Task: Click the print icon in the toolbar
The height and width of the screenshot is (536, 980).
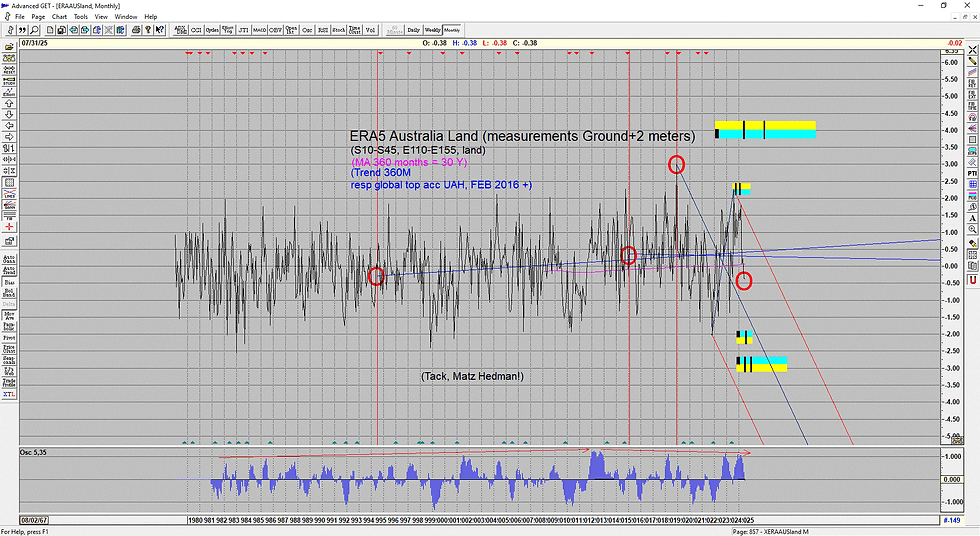Action: click(136, 30)
